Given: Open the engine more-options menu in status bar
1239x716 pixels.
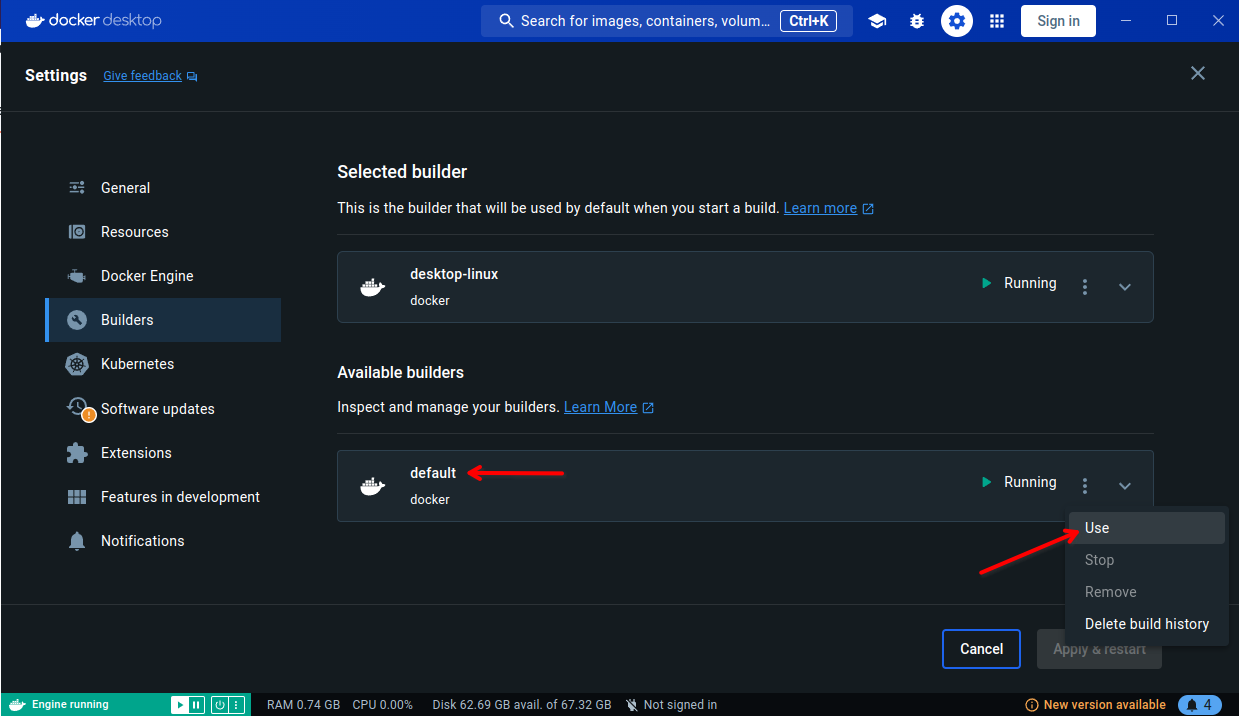Looking at the screenshot, I should (x=237, y=705).
